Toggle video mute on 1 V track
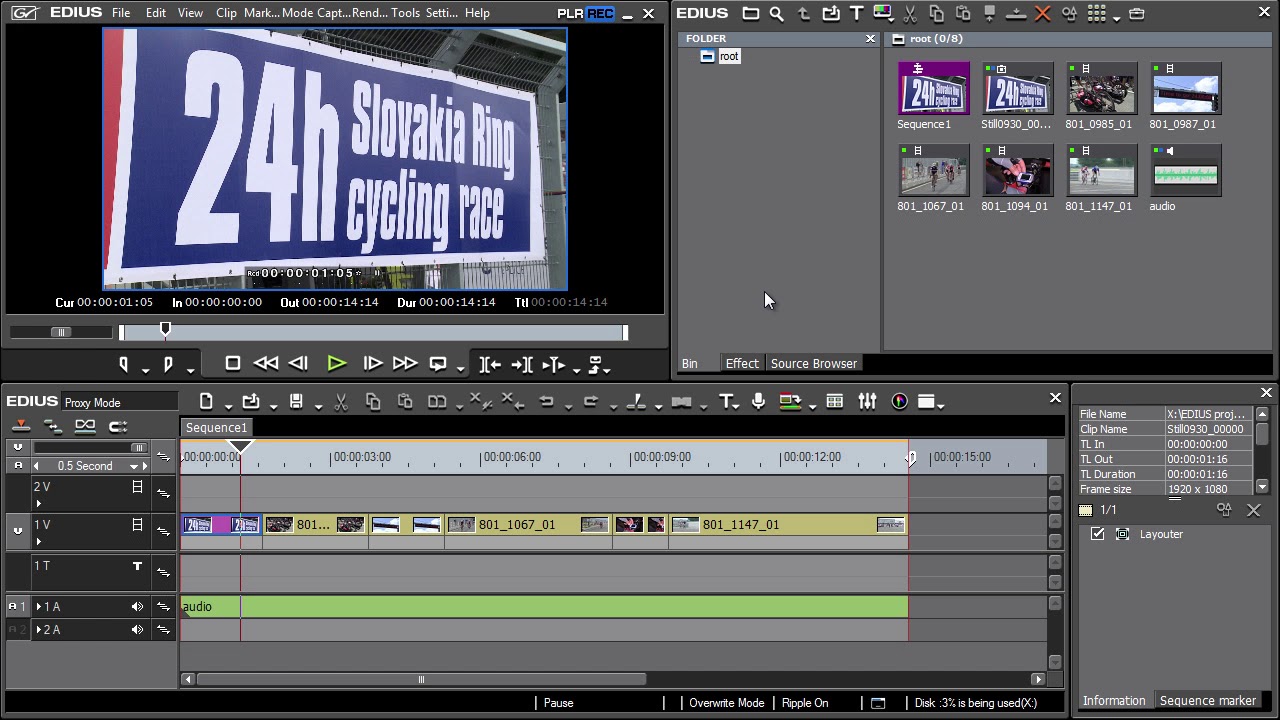The height and width of the screenshot is (720, 1280). 137,525
